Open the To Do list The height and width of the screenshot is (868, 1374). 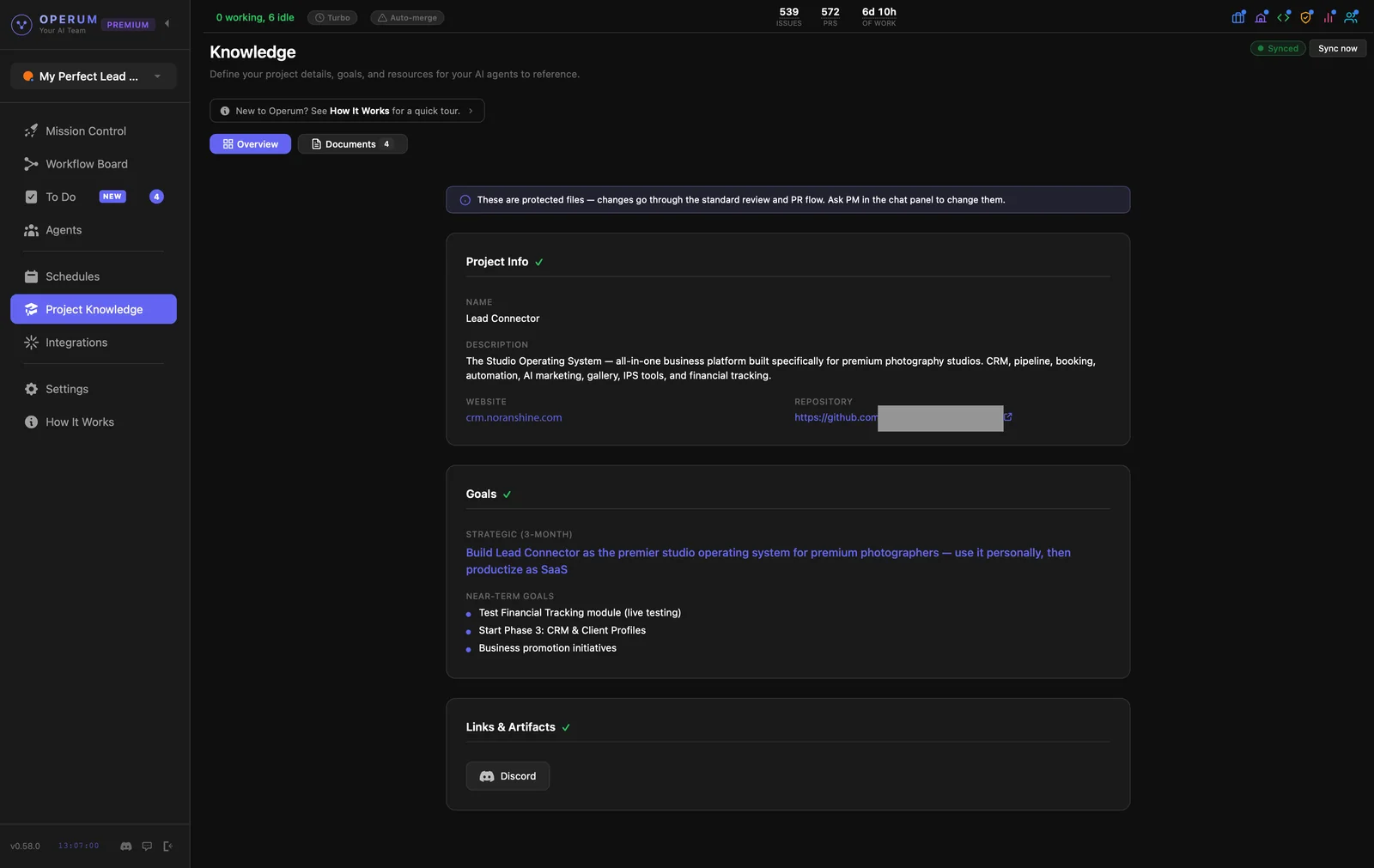[60, 197]
